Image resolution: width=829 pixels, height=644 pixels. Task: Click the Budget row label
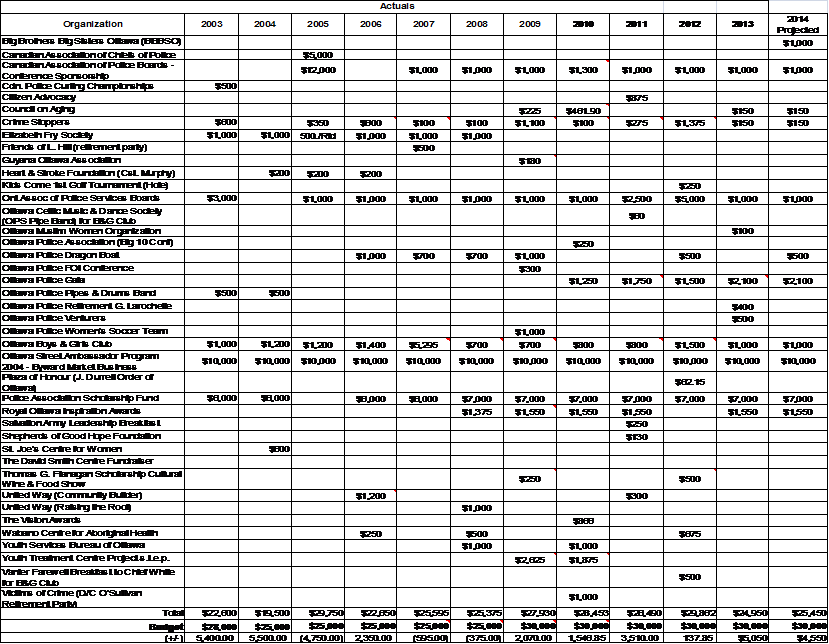click(167, 627)
